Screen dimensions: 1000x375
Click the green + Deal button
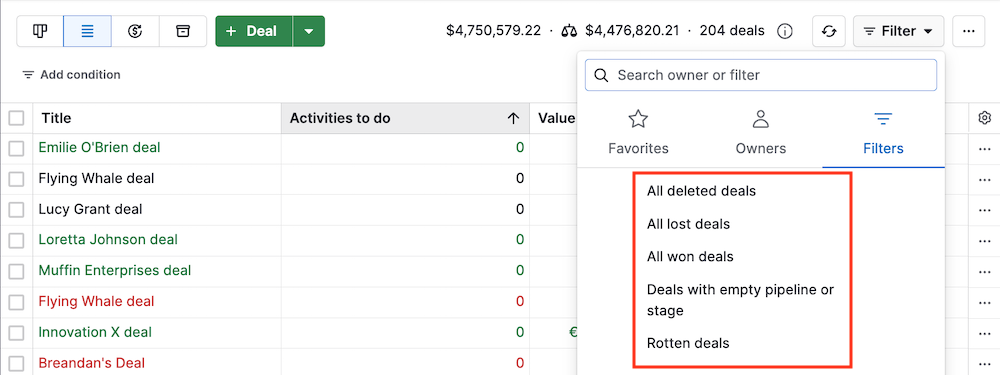254,31
